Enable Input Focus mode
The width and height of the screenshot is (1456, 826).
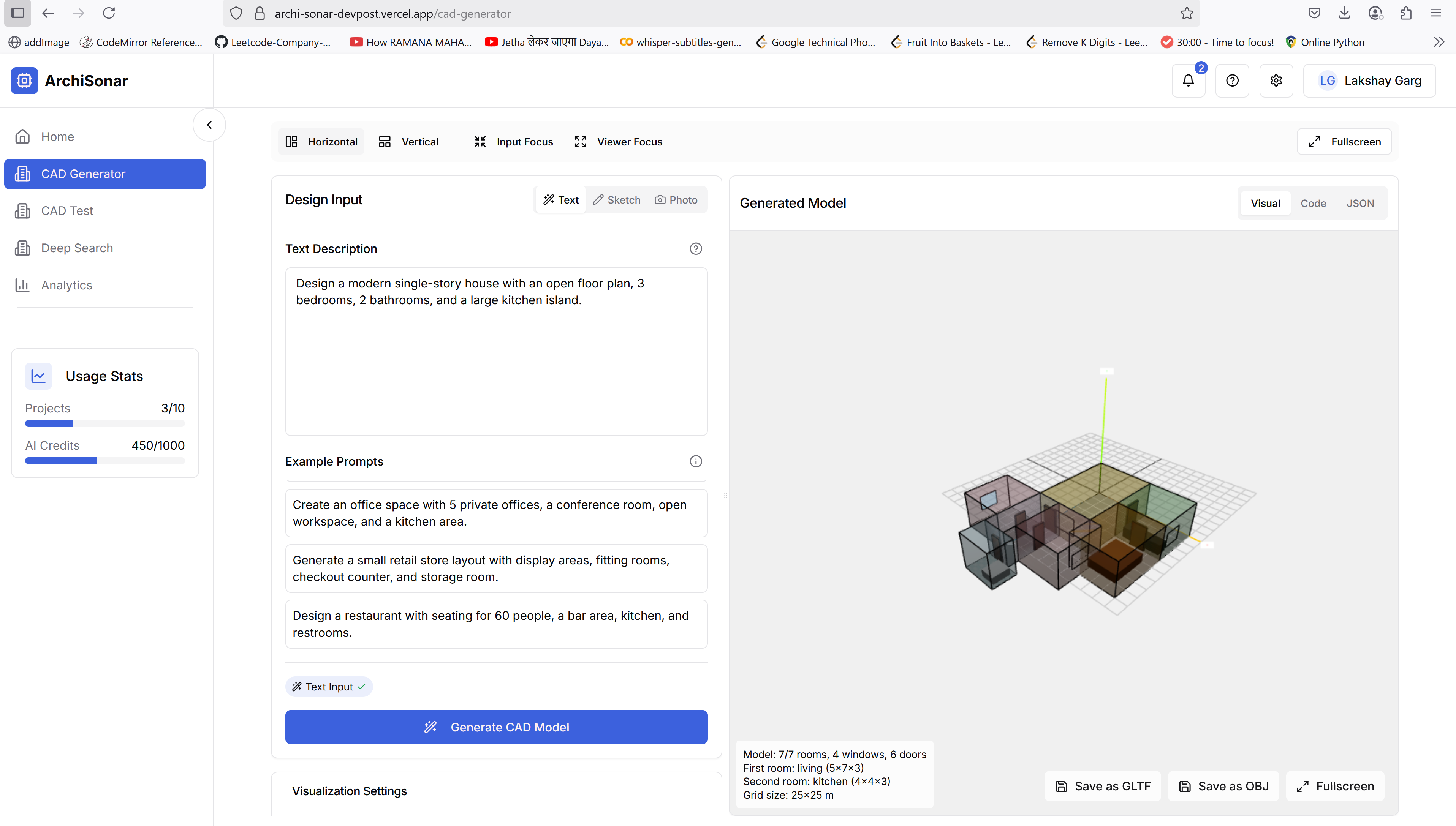514,142
